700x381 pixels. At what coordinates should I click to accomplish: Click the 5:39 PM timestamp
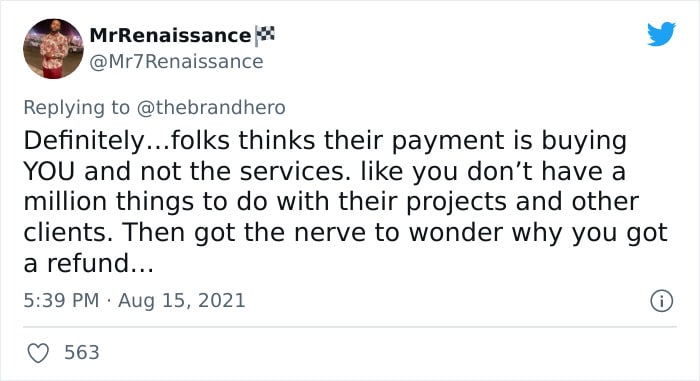click(x=61, y=300)
